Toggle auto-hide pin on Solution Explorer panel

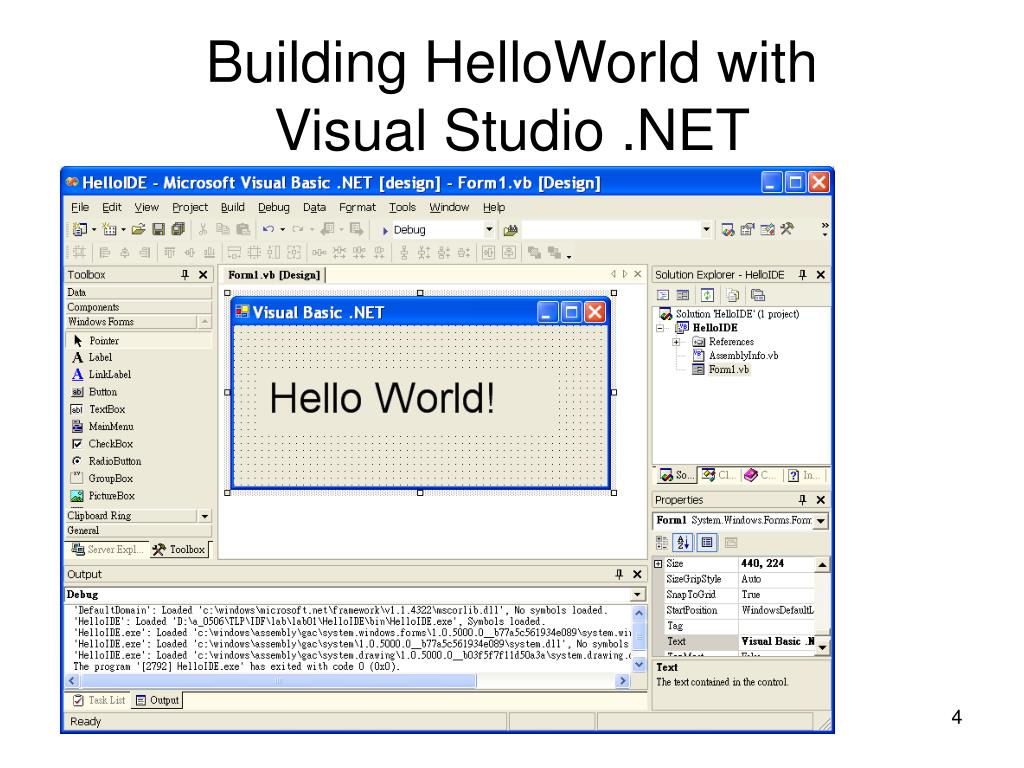click(x=803, y=275)
